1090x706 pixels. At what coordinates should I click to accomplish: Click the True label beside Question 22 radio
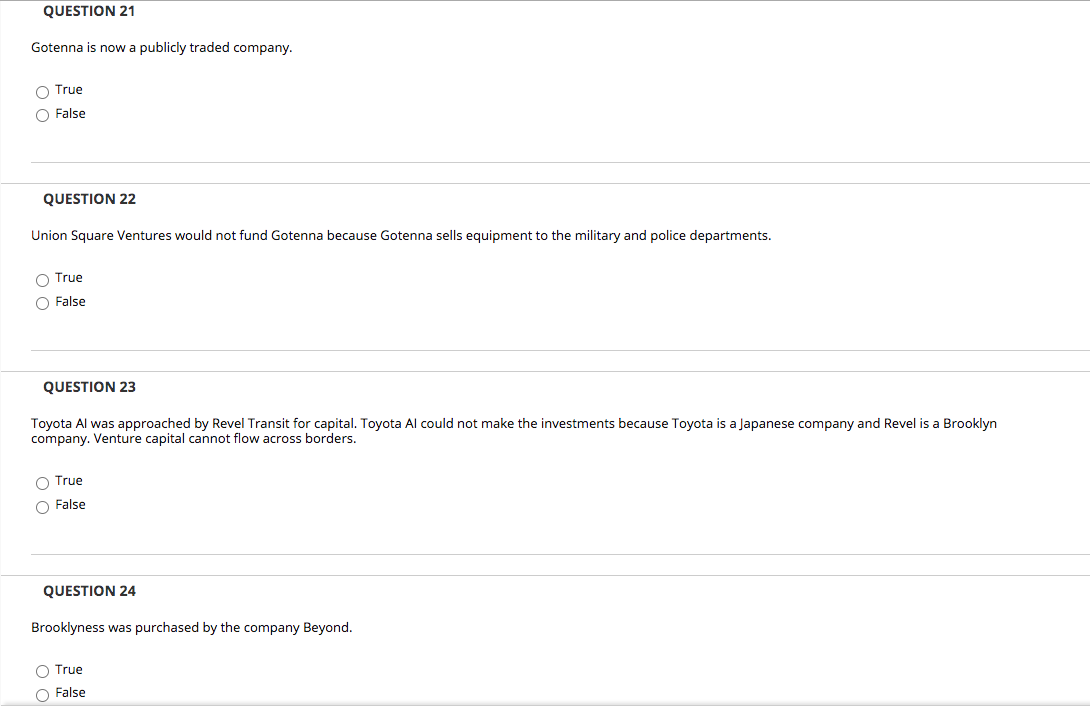(x=68, y=277)
